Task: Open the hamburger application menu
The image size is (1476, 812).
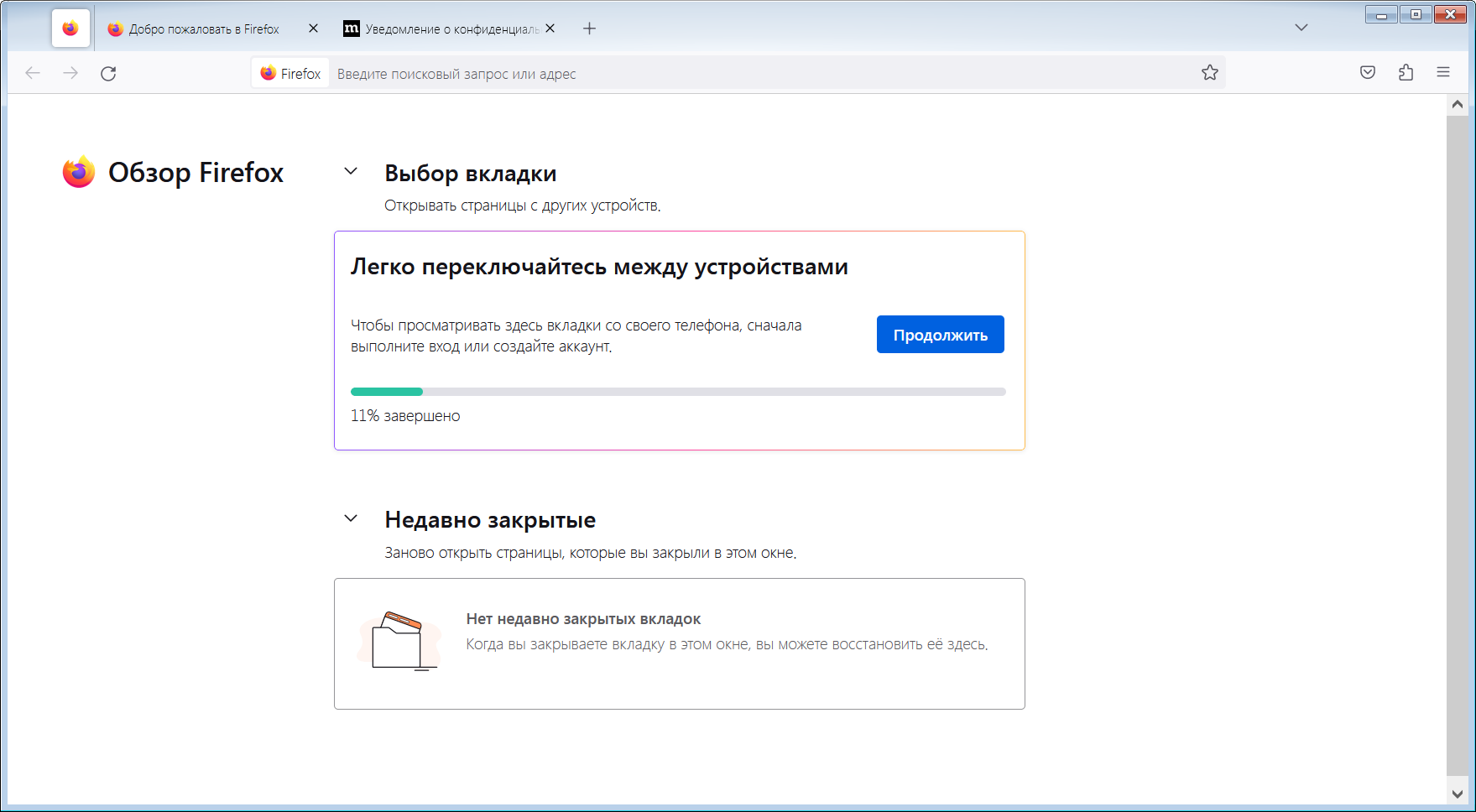Action: pos(1443,73)
